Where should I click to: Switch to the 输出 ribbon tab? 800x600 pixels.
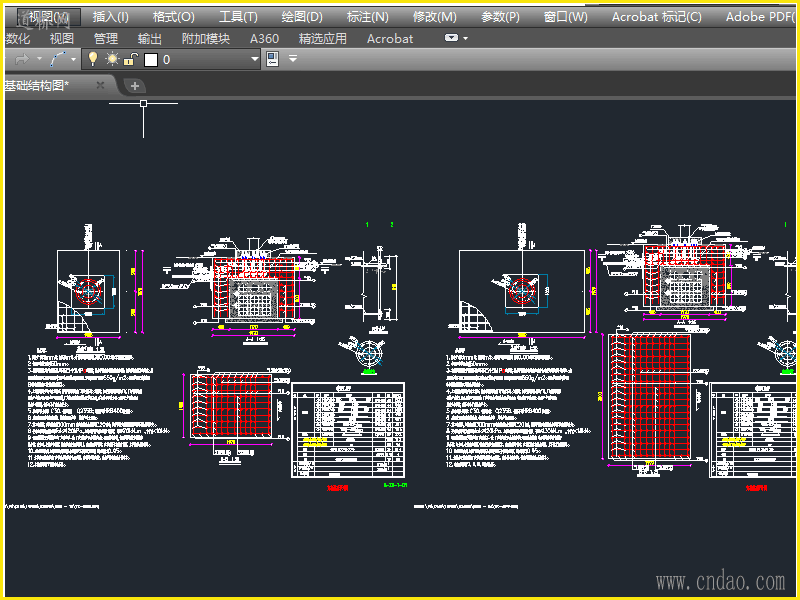pyautogui.click(x=150, y=38)
